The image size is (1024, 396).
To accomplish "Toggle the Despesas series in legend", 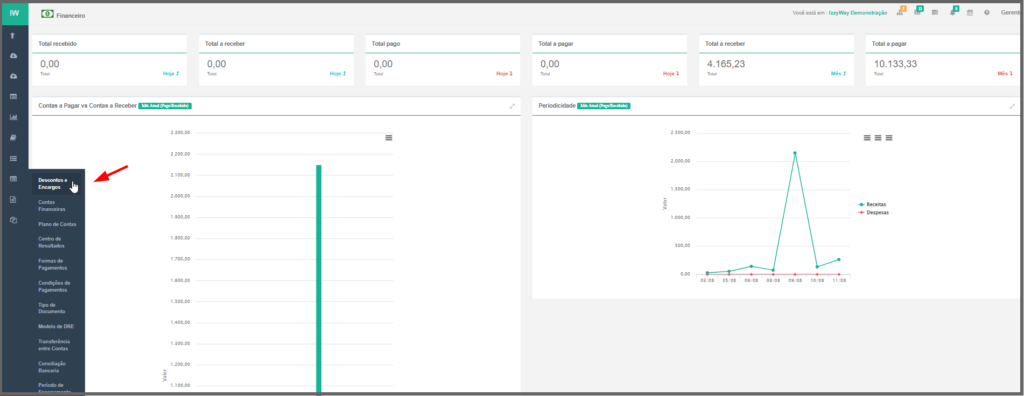I will coord(874,212).
